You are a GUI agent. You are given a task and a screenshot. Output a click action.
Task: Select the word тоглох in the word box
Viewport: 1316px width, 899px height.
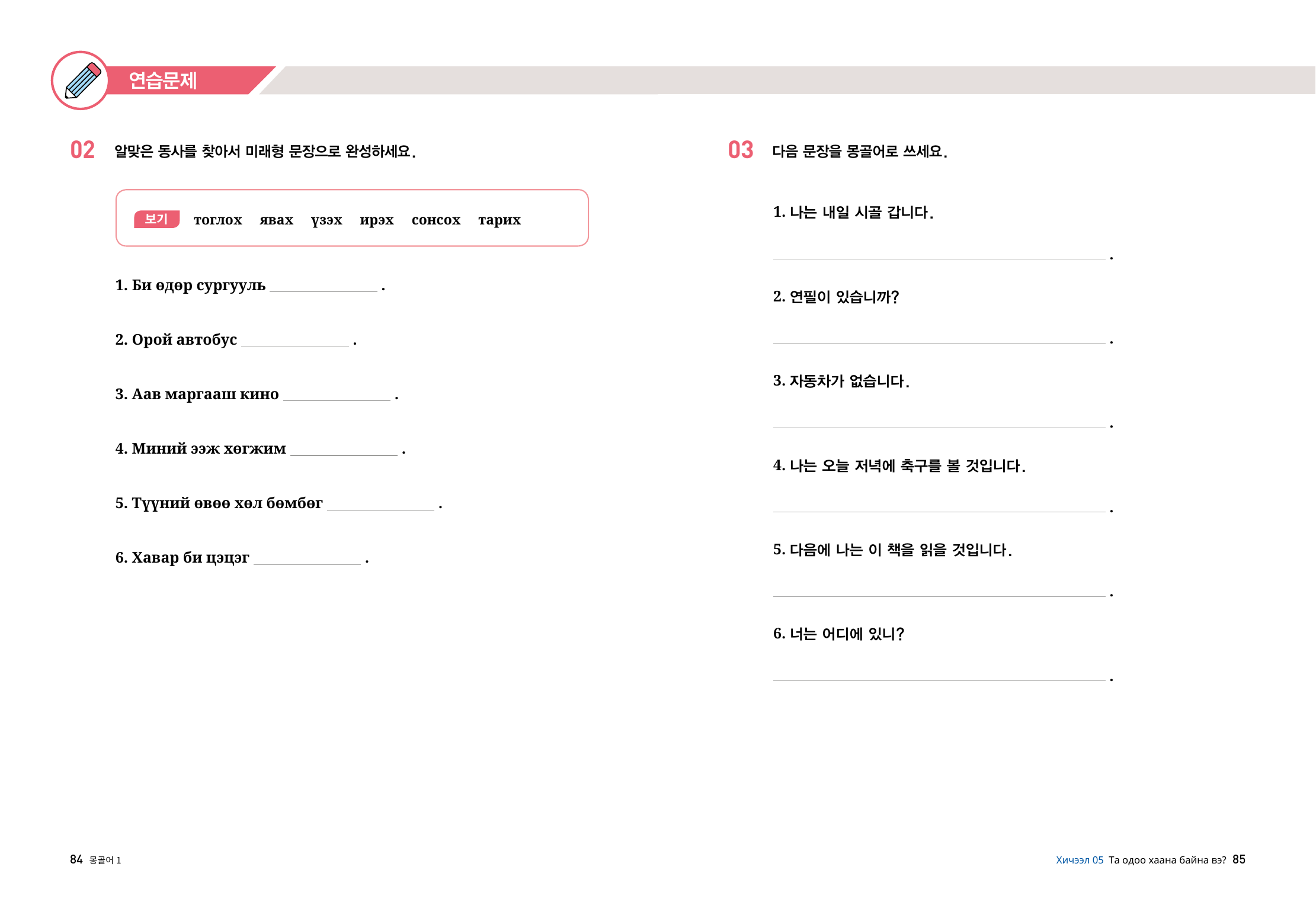coord(217,220)
